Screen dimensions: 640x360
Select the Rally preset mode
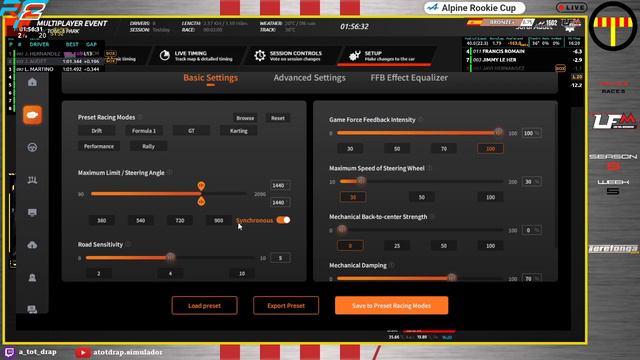[x=149, y=146]
